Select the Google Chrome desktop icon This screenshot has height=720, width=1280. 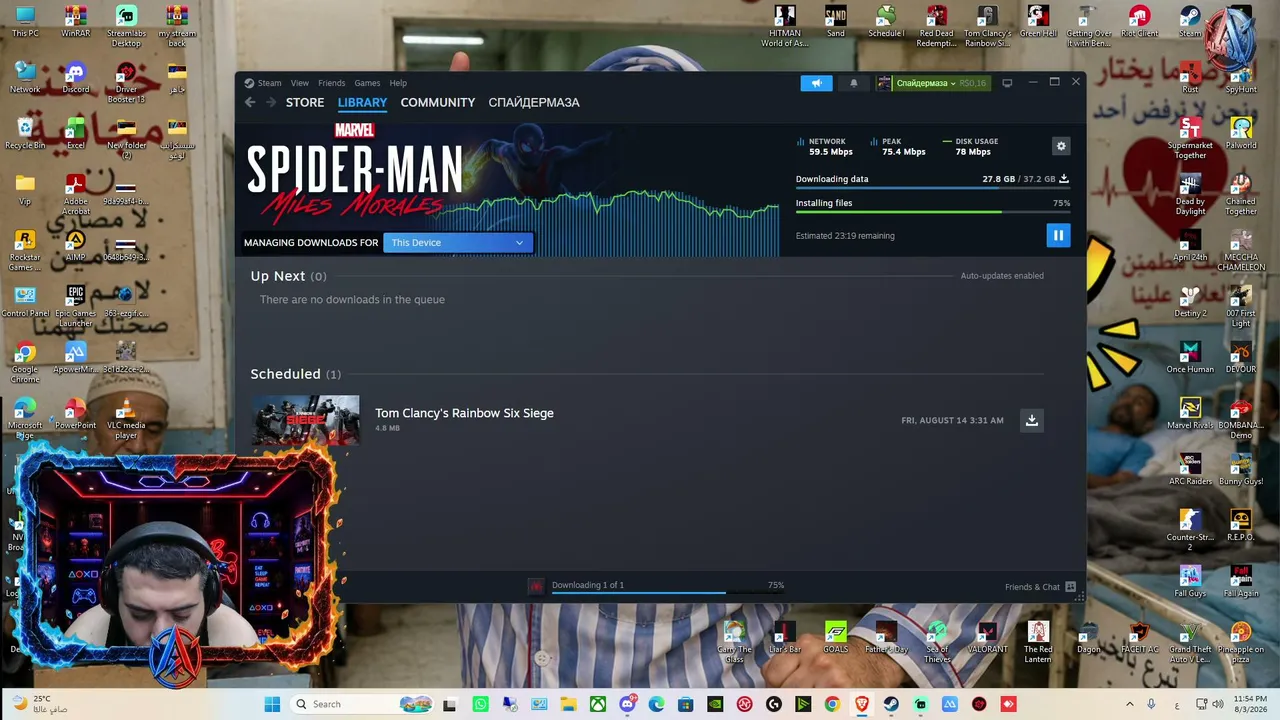(x=25, y=363)
